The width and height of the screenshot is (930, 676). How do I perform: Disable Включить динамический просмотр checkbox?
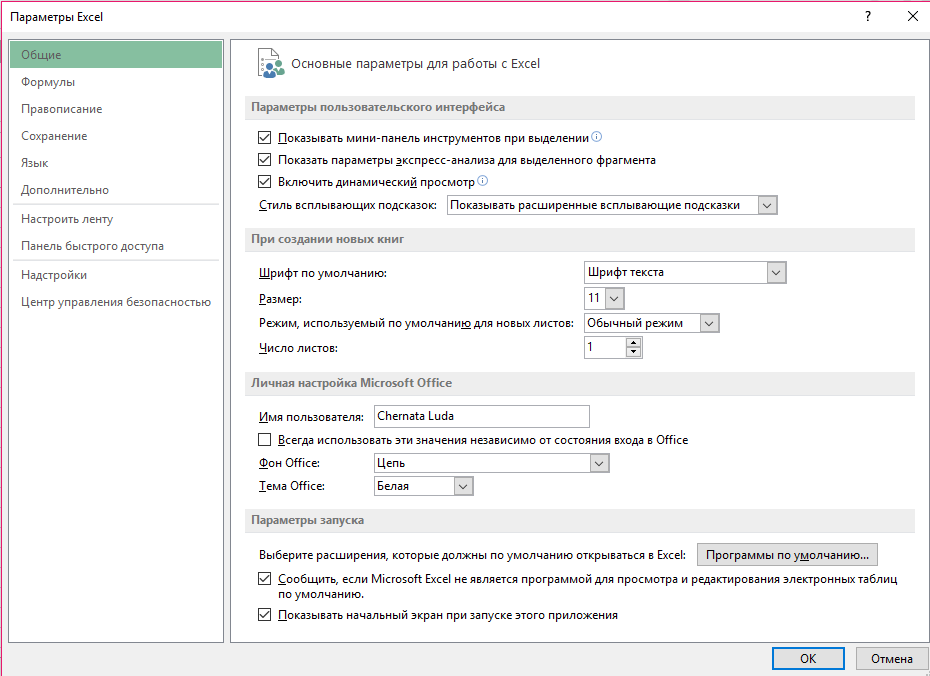[x=265, y=181]
